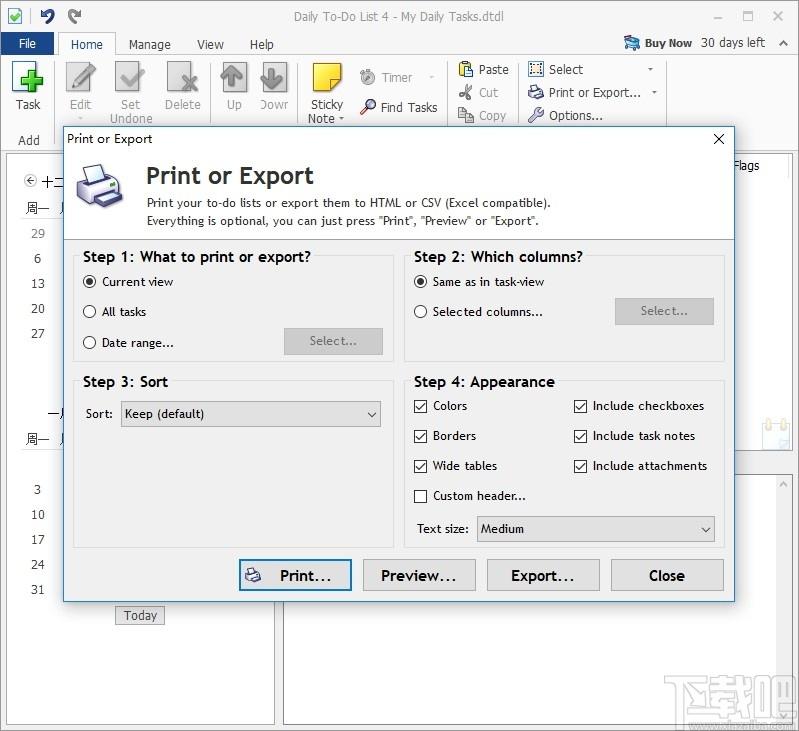Collapse the ribbon with the chevron

tap(783, 43)
